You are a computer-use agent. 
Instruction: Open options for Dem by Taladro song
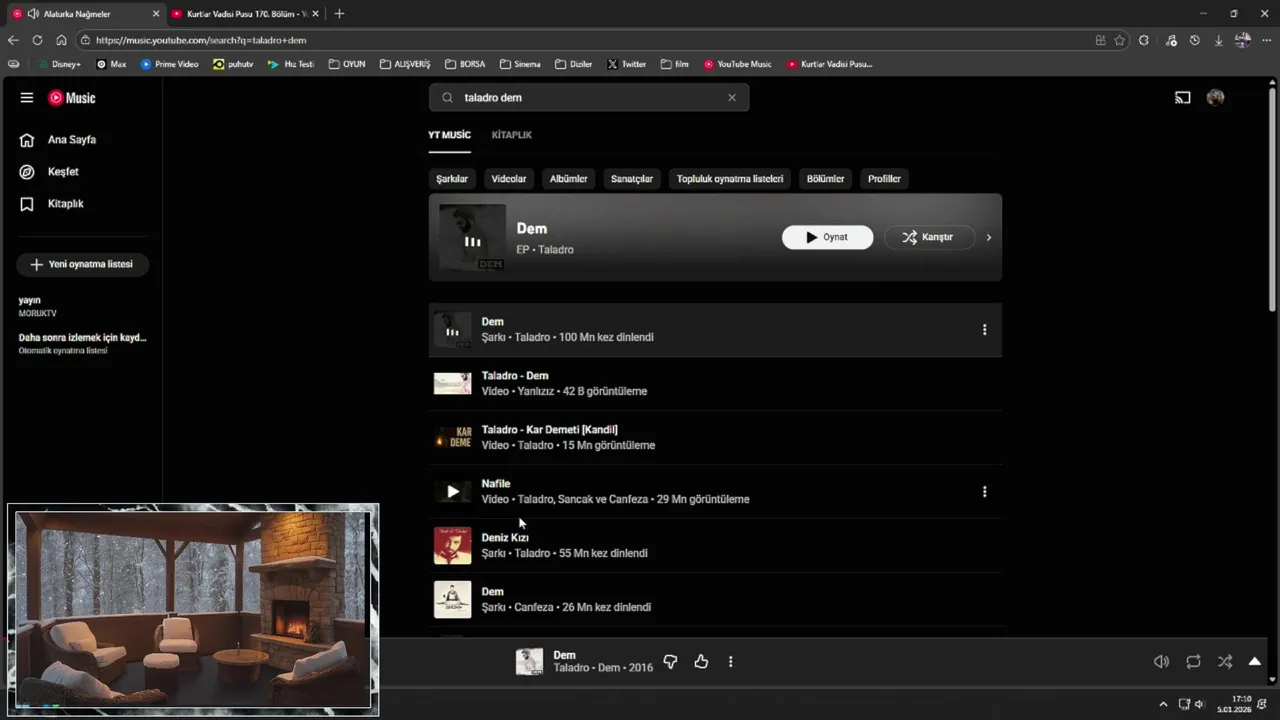(x=984, y=330)
